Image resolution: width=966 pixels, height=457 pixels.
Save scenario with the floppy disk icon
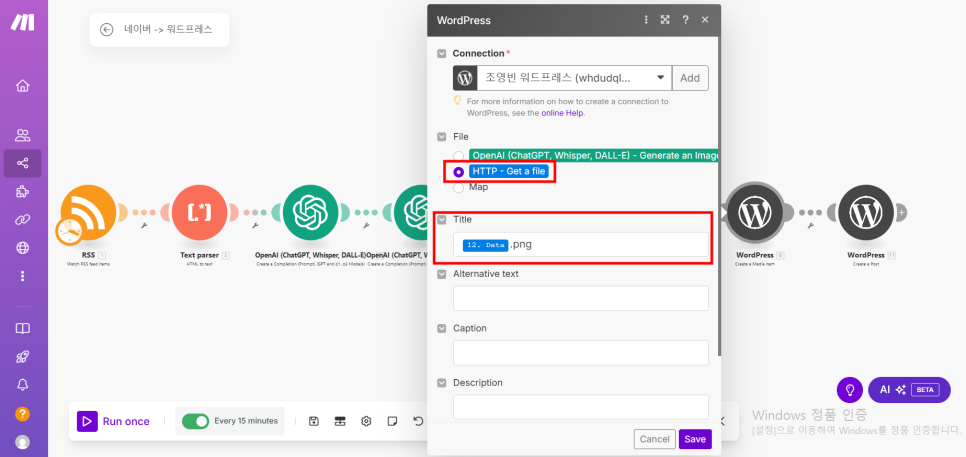pos(314,421)
